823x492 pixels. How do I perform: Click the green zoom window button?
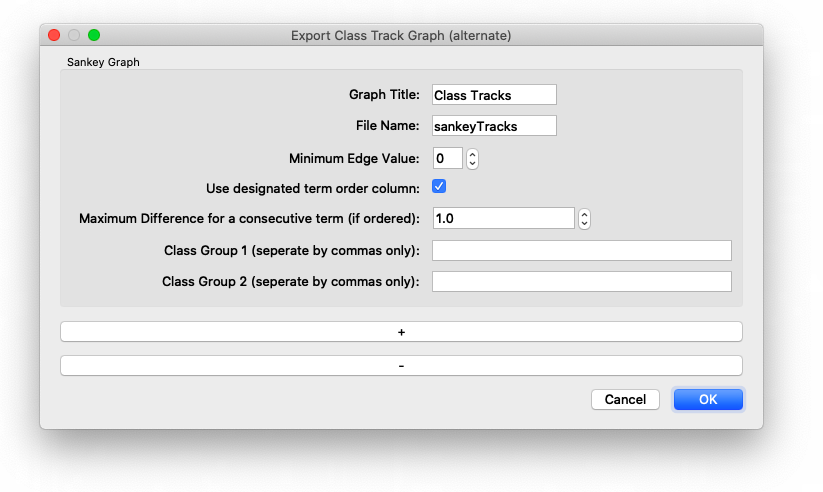pos(94,35)
